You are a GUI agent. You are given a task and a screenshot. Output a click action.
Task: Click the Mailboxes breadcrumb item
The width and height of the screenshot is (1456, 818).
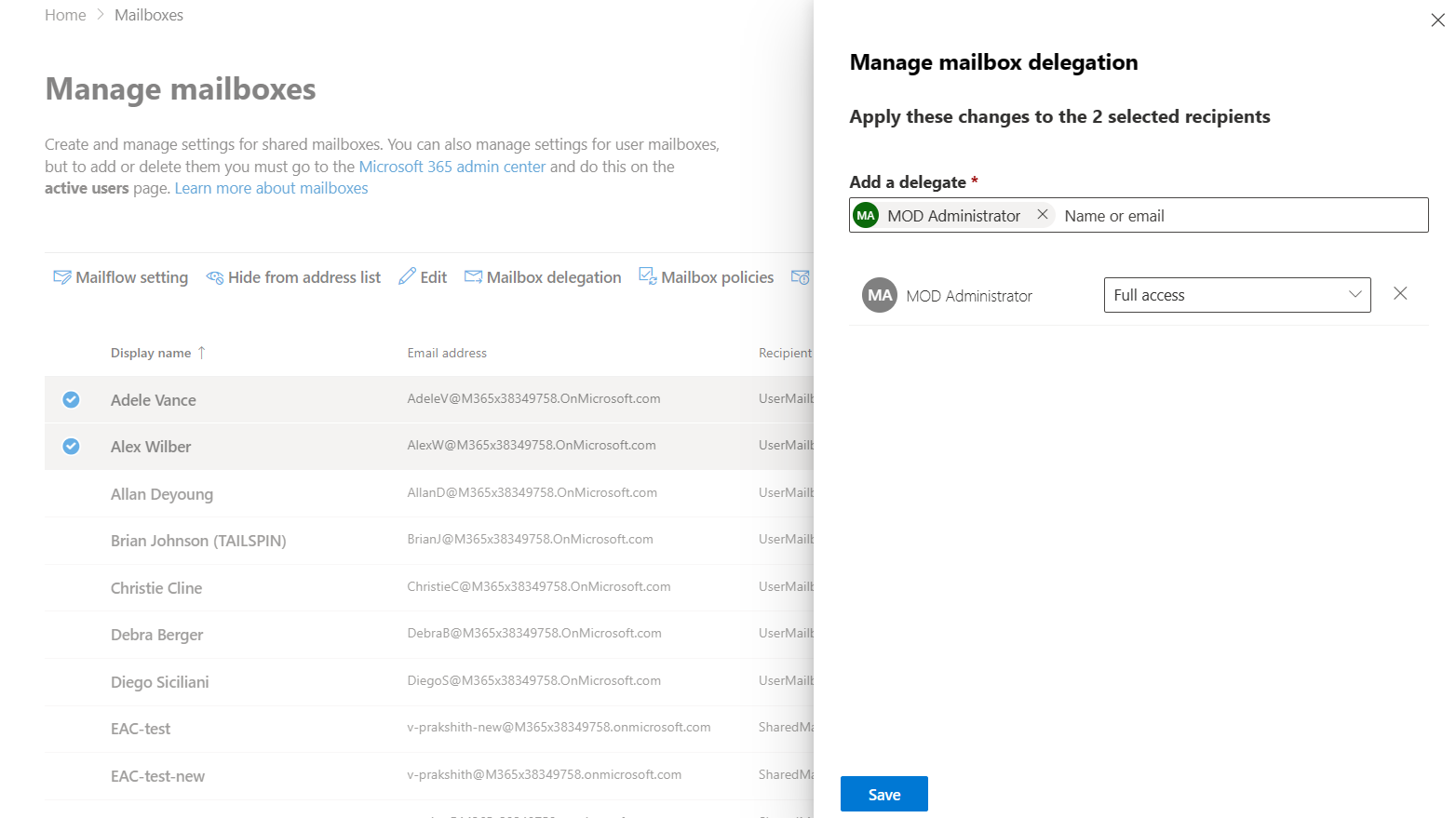pos(149,15)
